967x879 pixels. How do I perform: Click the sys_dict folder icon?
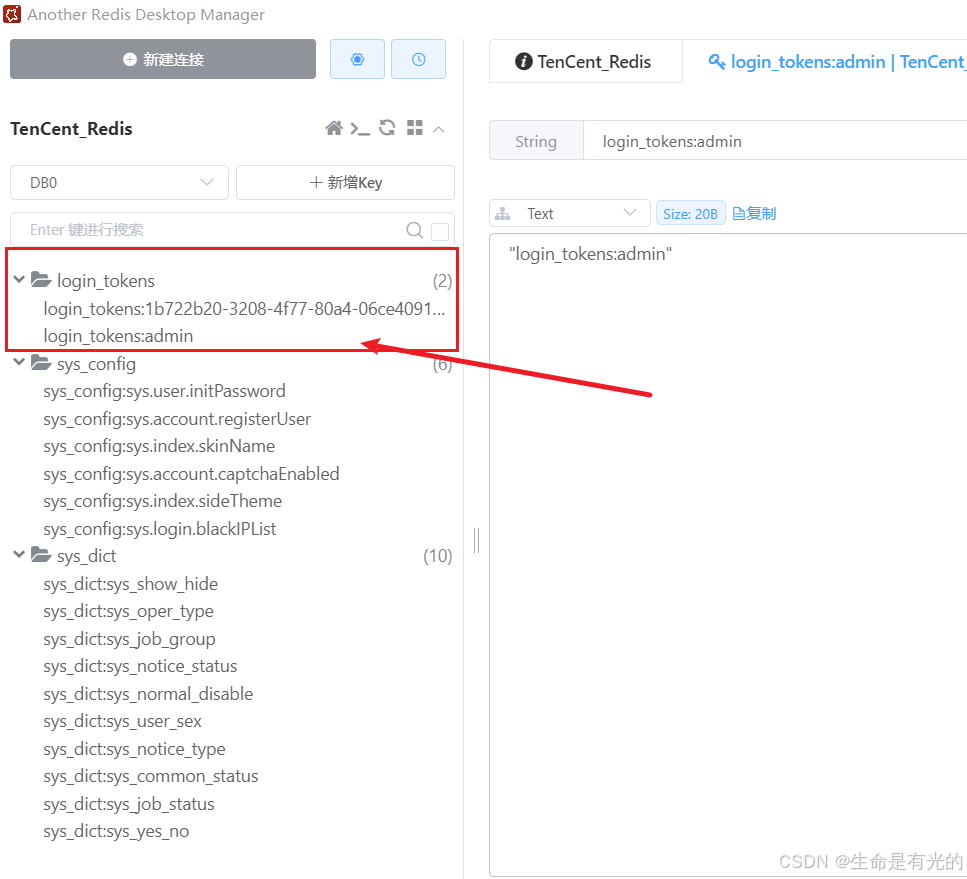(x=41, y=555)
